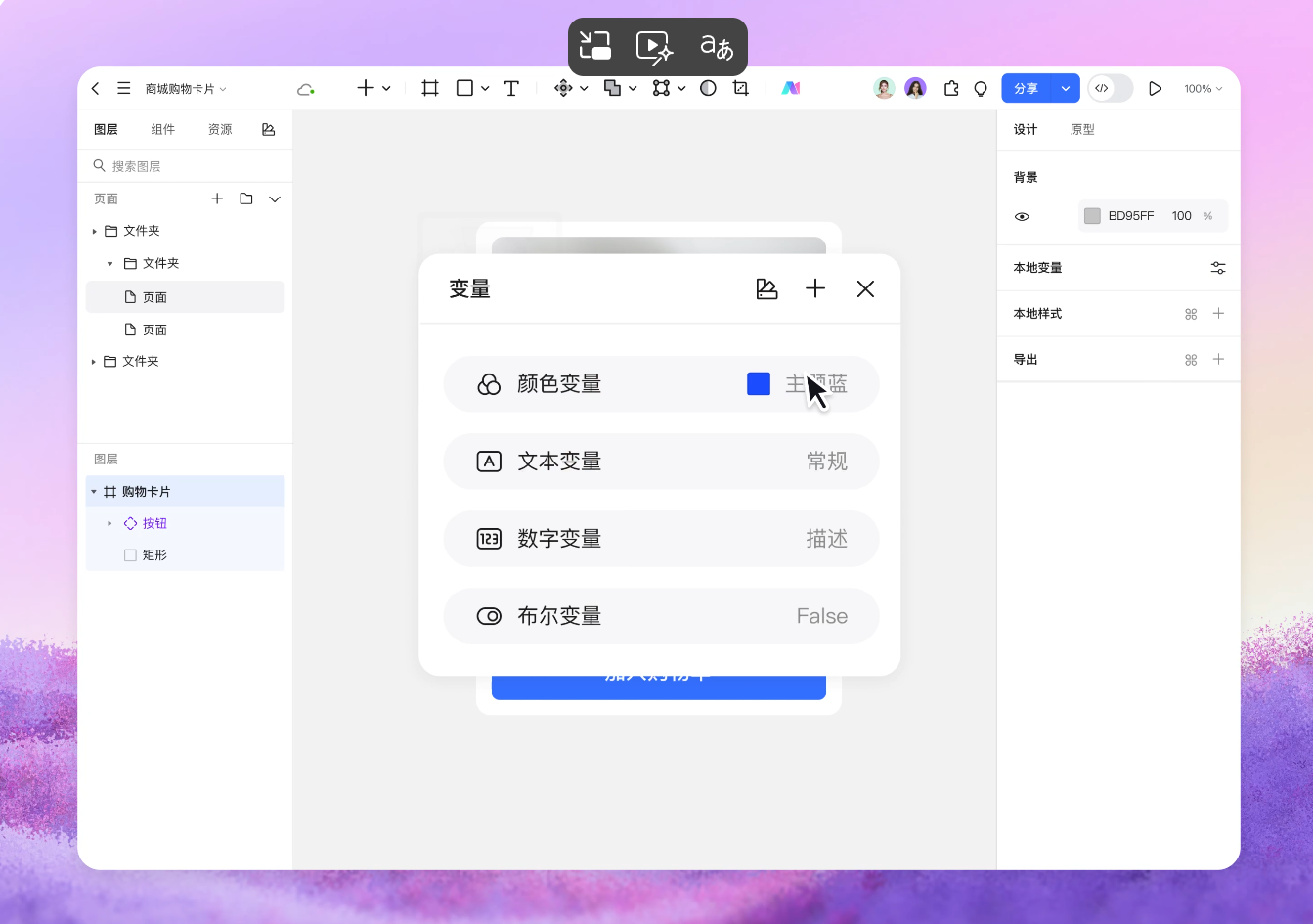Click the mask tool icon in the toolbar
This screenshot has height=924, width=1313.
(x=708, y=88)
